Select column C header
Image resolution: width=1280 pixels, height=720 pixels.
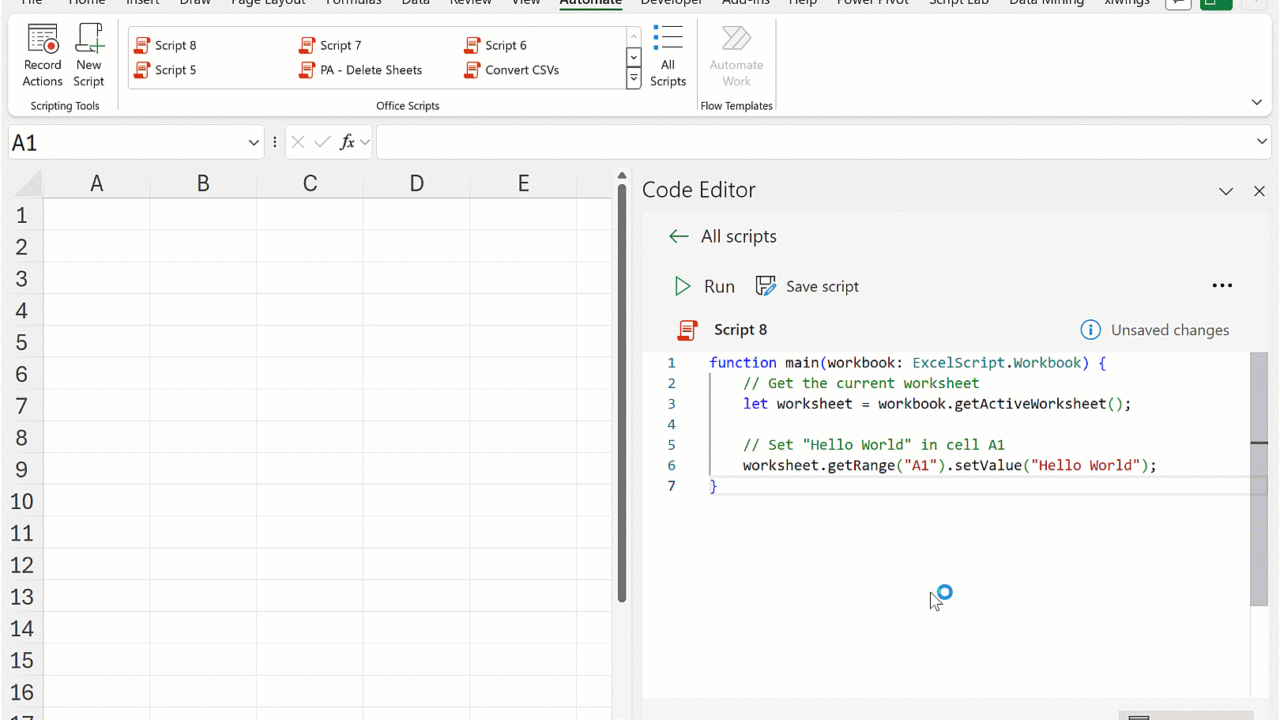pos(309,183)
